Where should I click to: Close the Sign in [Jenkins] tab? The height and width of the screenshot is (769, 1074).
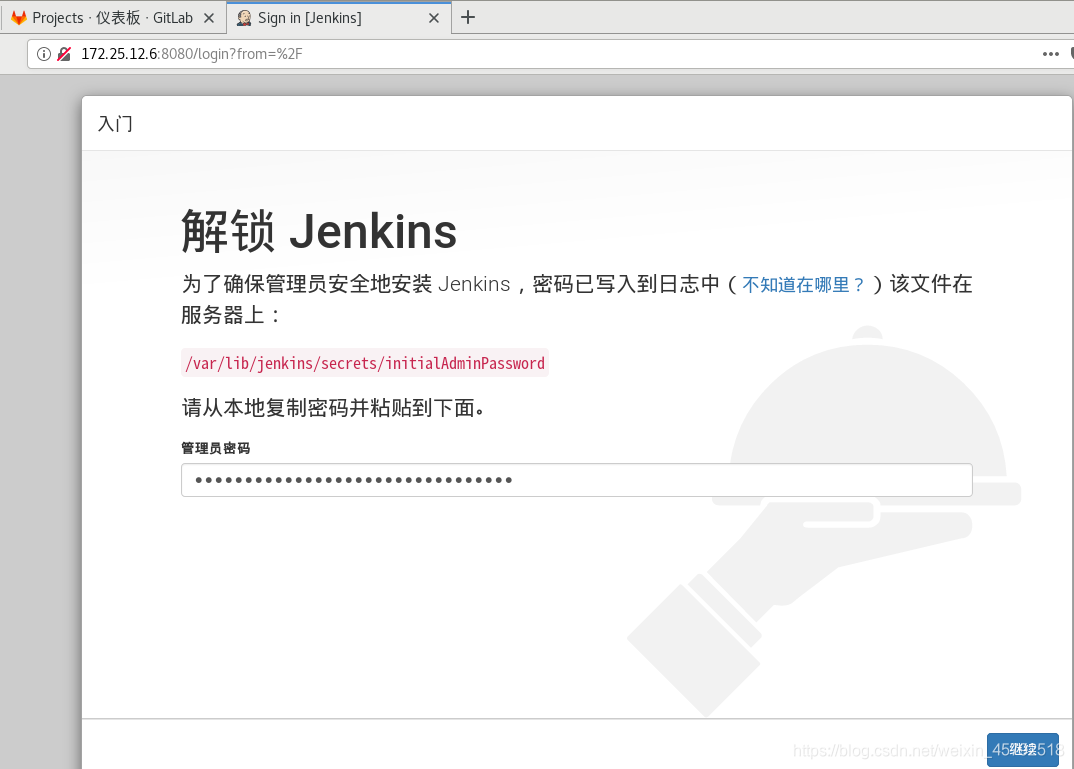point(434,18)
